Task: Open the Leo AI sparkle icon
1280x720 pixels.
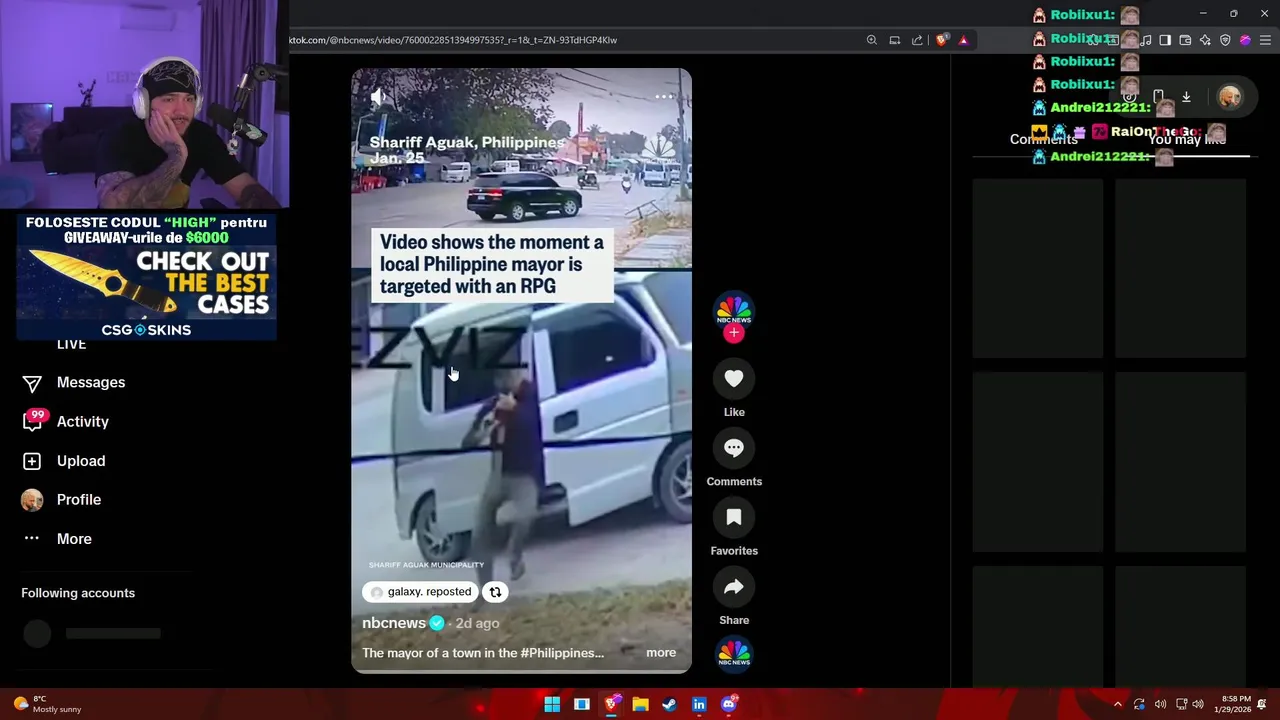Action: tap(1205, 40)
